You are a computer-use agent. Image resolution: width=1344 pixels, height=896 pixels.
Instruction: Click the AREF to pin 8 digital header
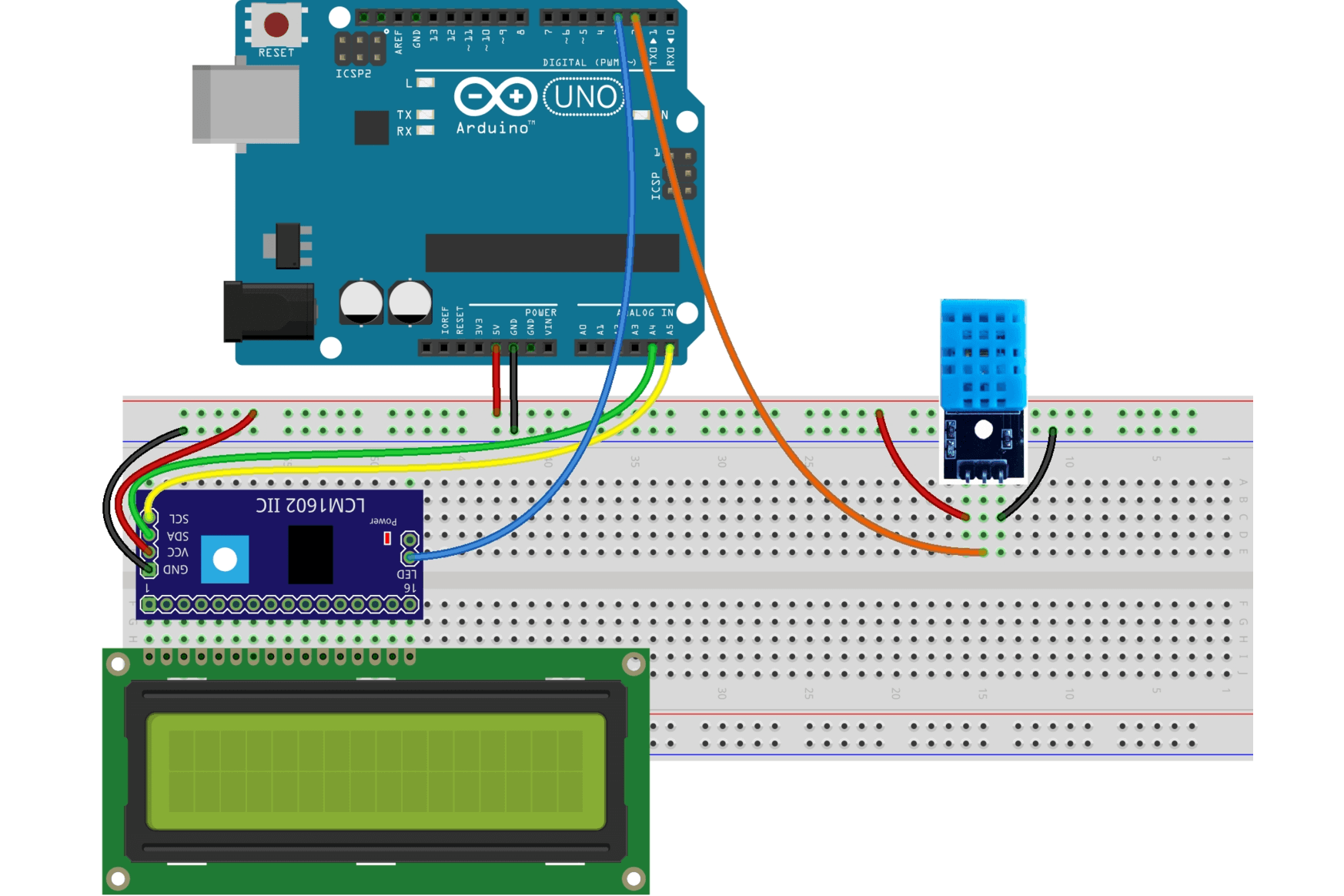443,17
